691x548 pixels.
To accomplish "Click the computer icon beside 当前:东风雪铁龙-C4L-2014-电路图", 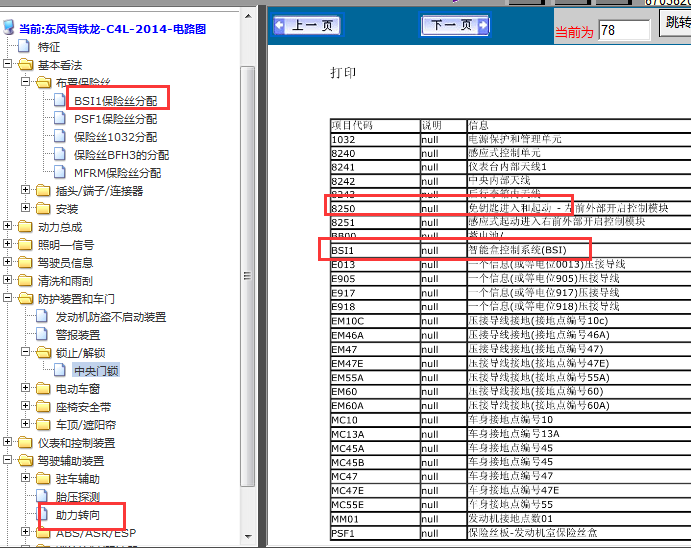I will point(8,27).
